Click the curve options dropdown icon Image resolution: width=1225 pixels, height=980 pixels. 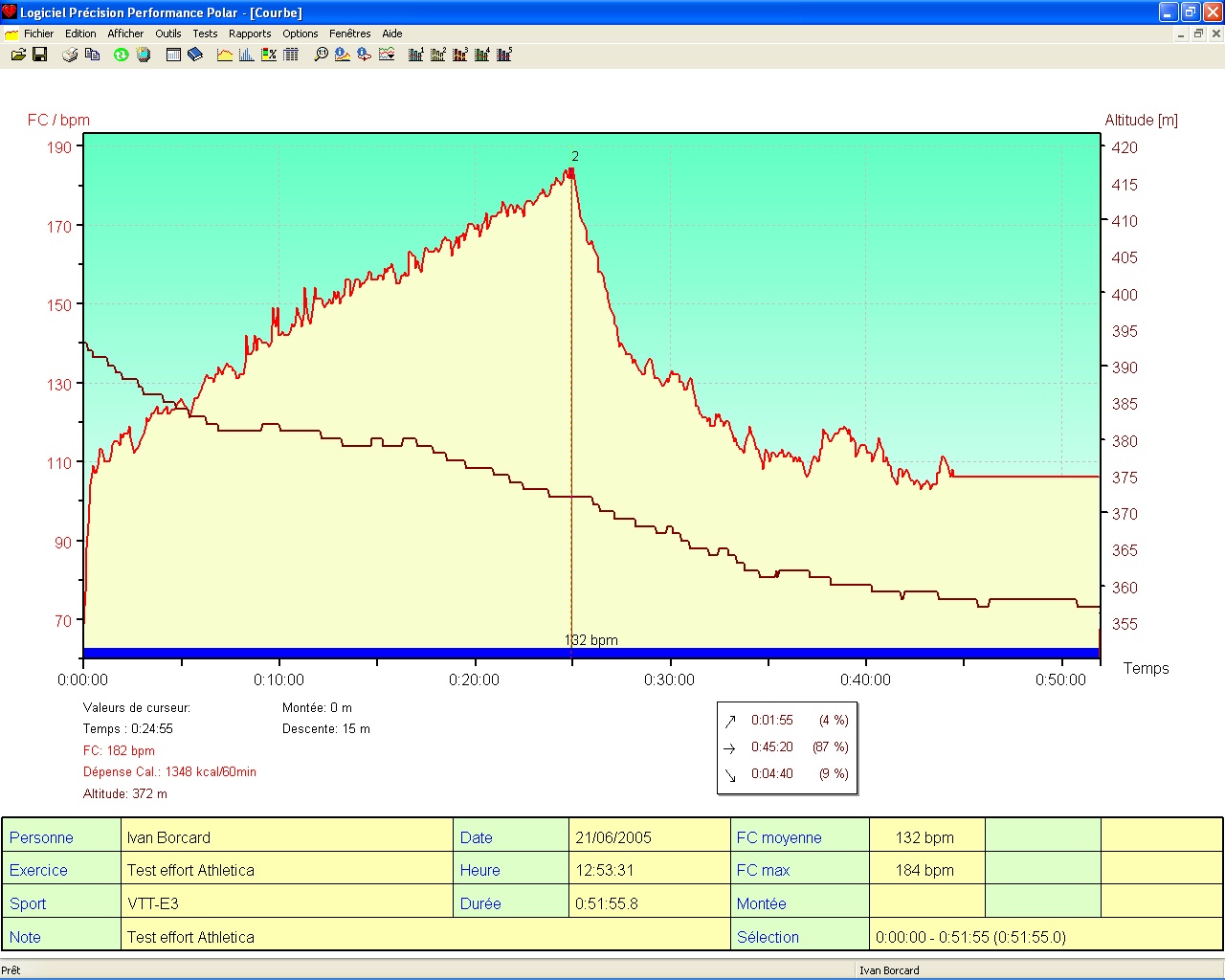click(x=387, y=55)
